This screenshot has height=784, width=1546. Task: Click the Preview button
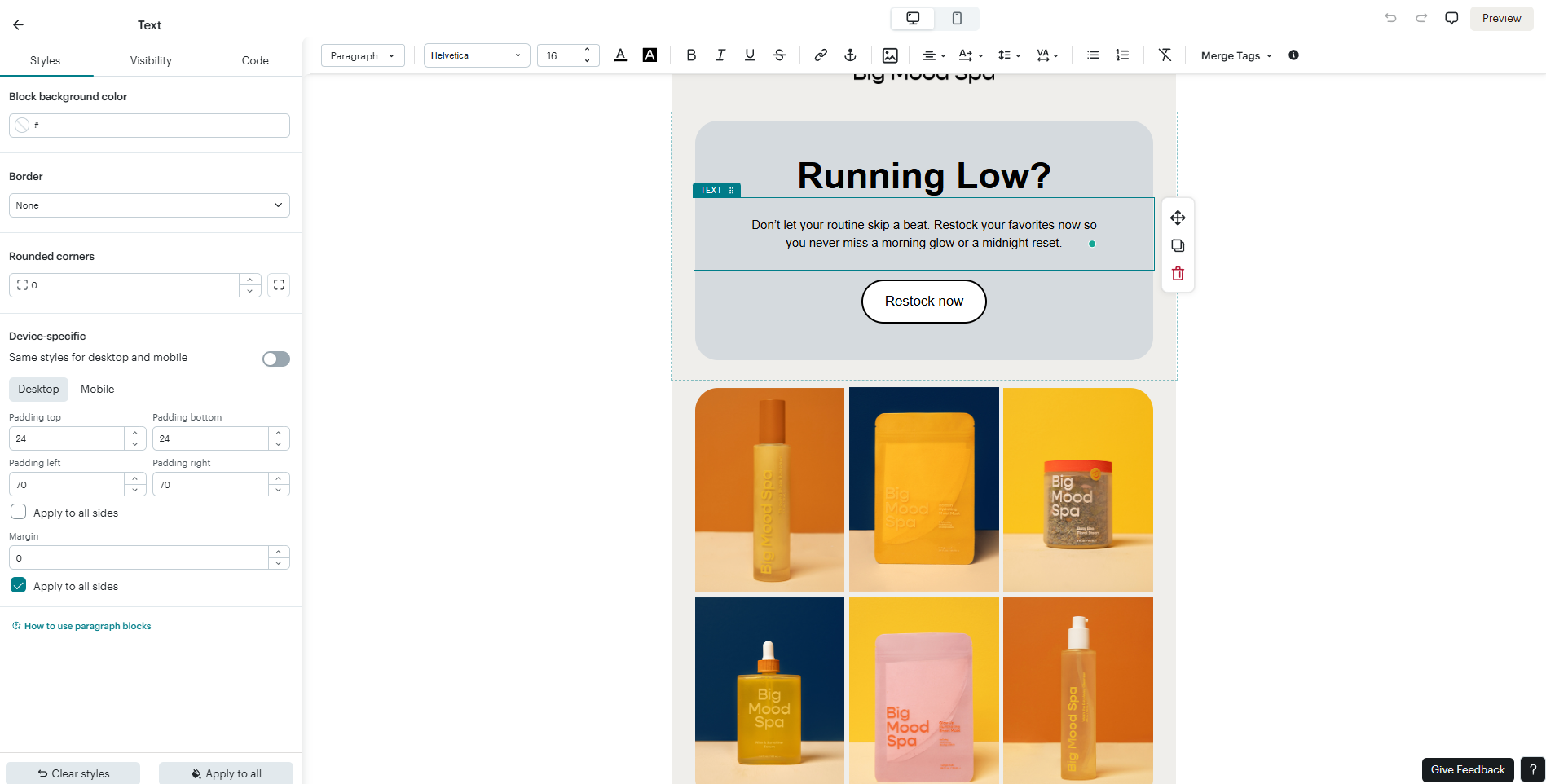[x=1501, y=18]
